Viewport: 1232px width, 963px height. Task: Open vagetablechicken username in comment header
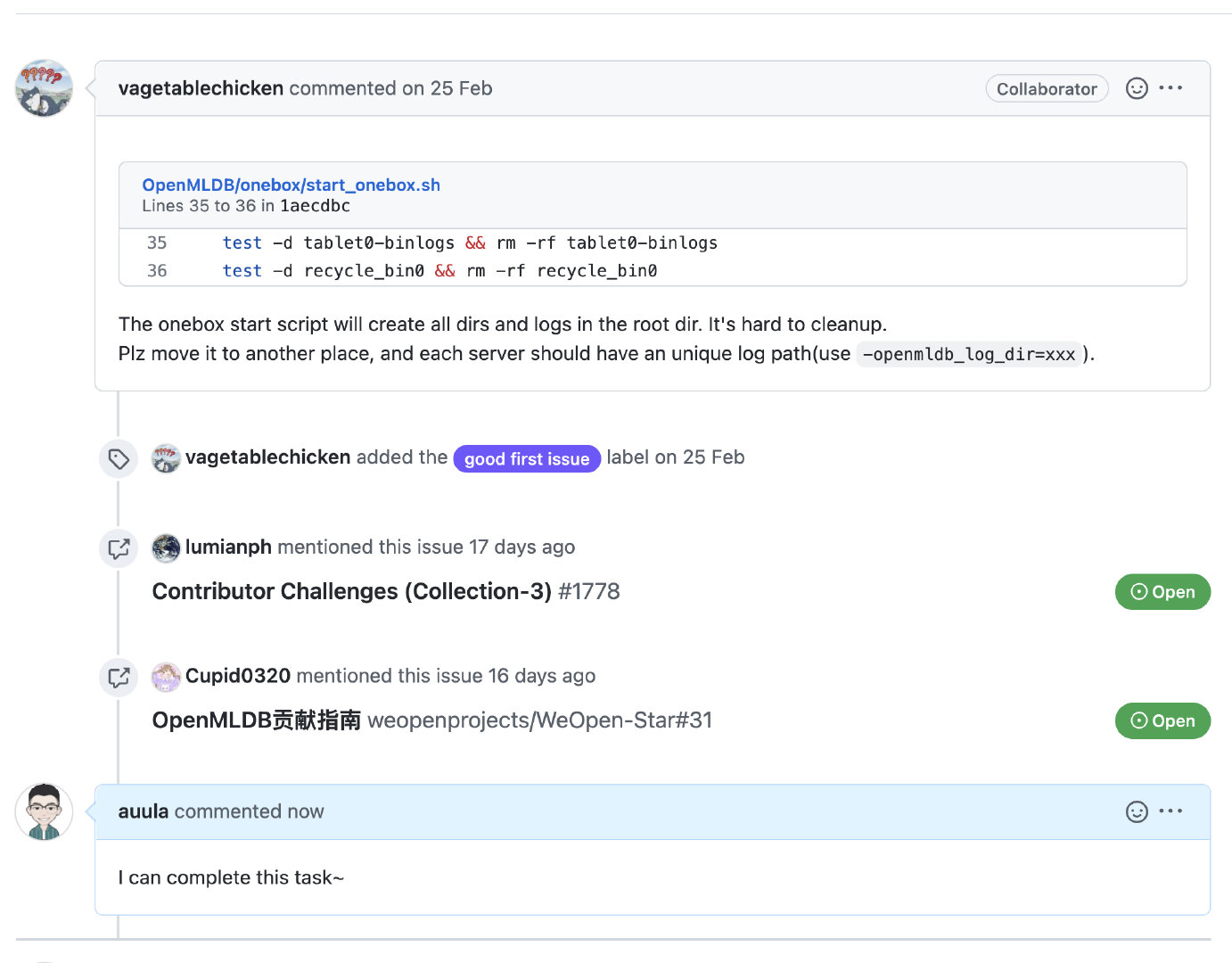[201, 88]
